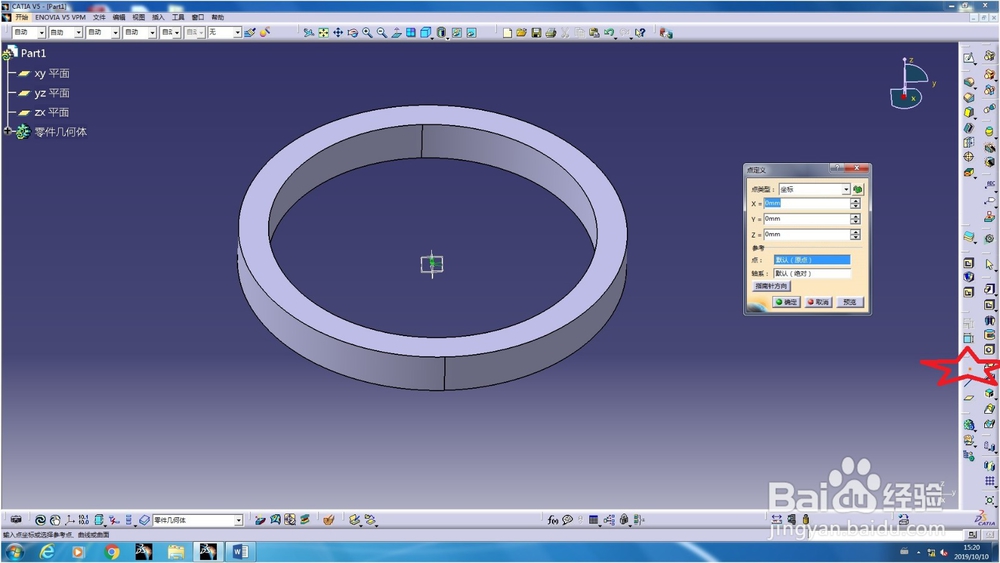Viewport: 1000px width, 563px height.
Task: Click the Windows Start button
Action: pyautogui.click(x=15, y=552)
